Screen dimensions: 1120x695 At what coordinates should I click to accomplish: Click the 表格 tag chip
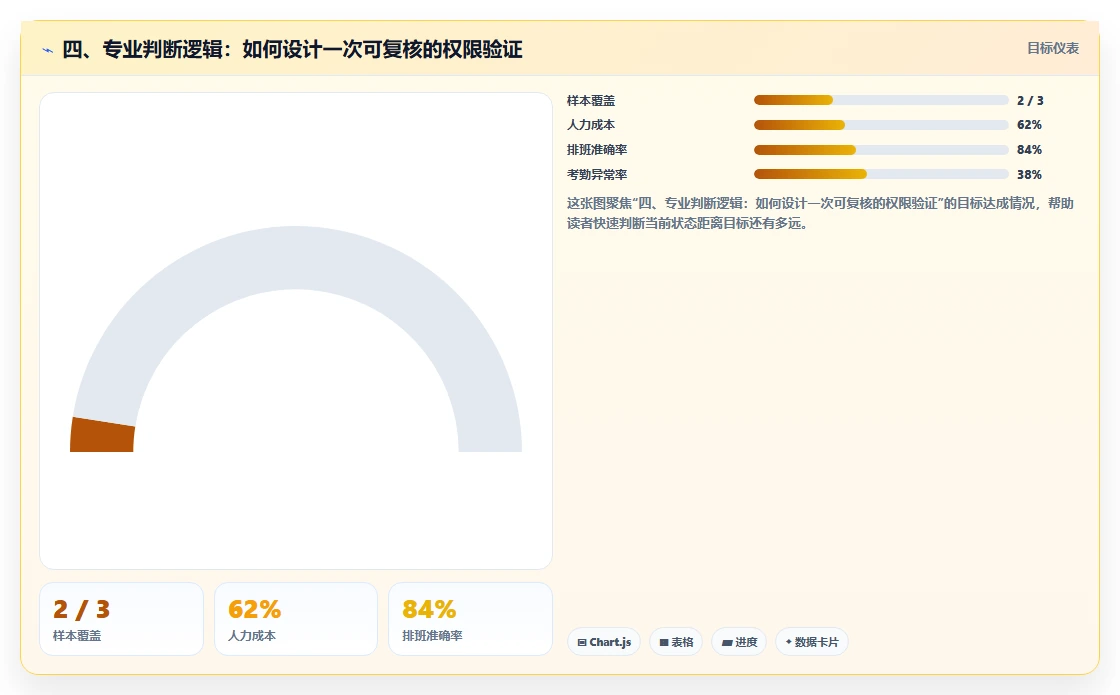tap(676, 642)
